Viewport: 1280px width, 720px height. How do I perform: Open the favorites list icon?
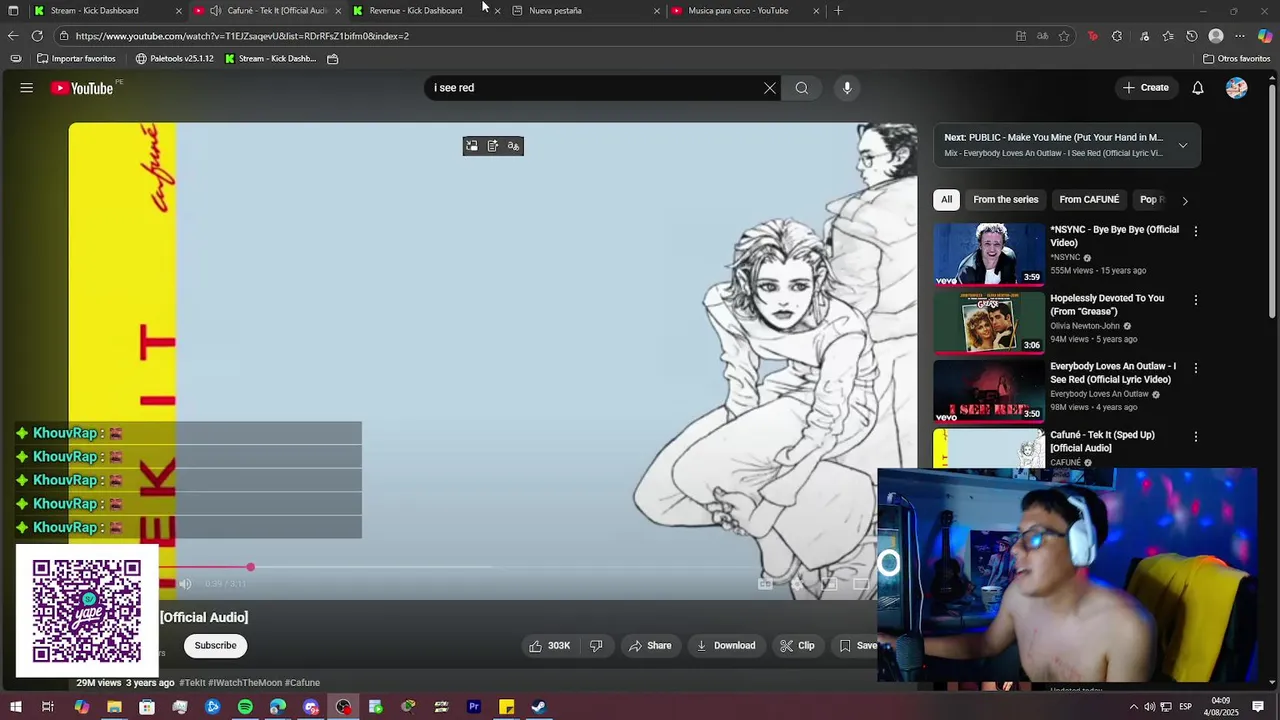coord(1167,36)
